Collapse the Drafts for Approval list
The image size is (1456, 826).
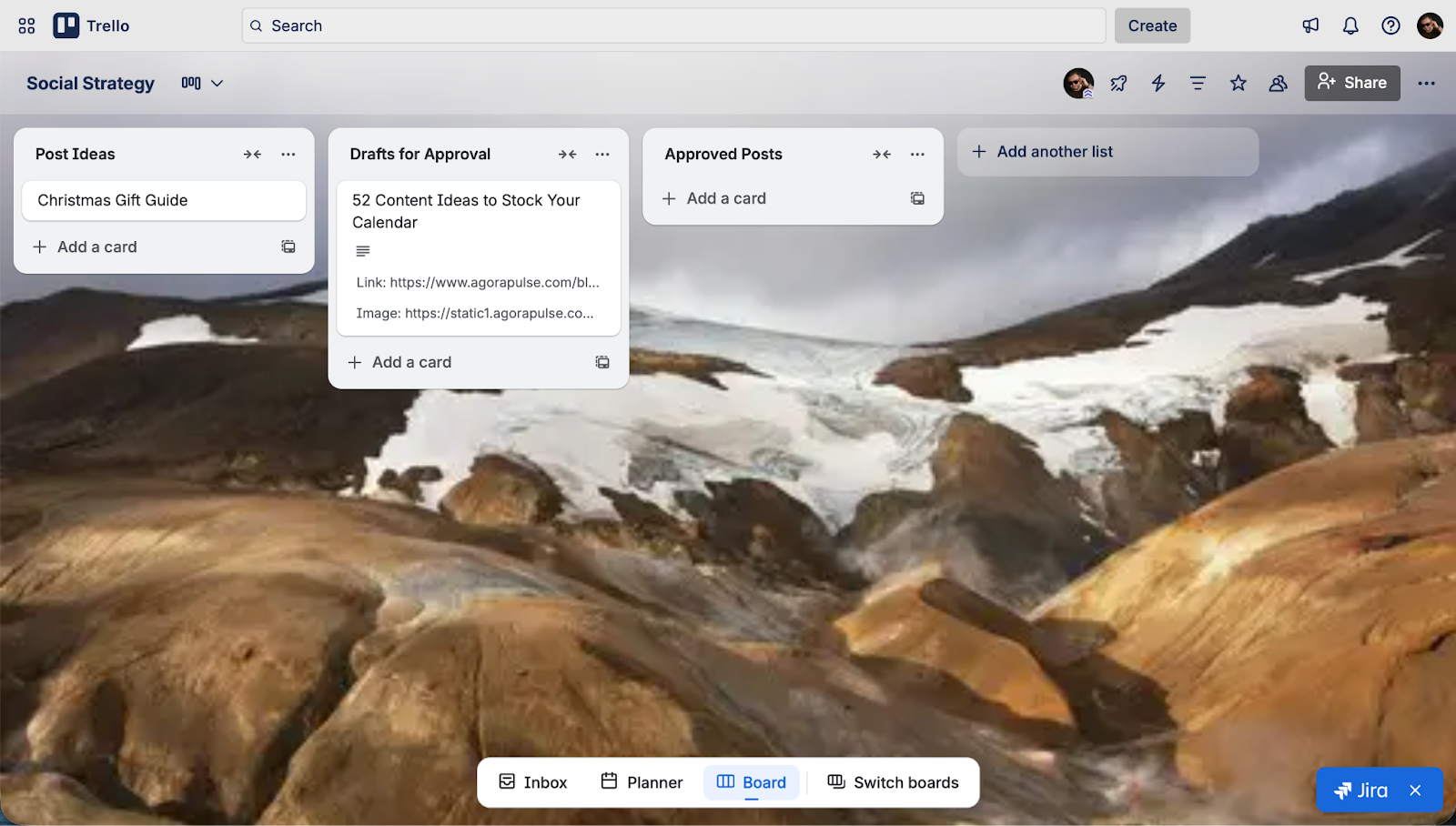[567, 154]
